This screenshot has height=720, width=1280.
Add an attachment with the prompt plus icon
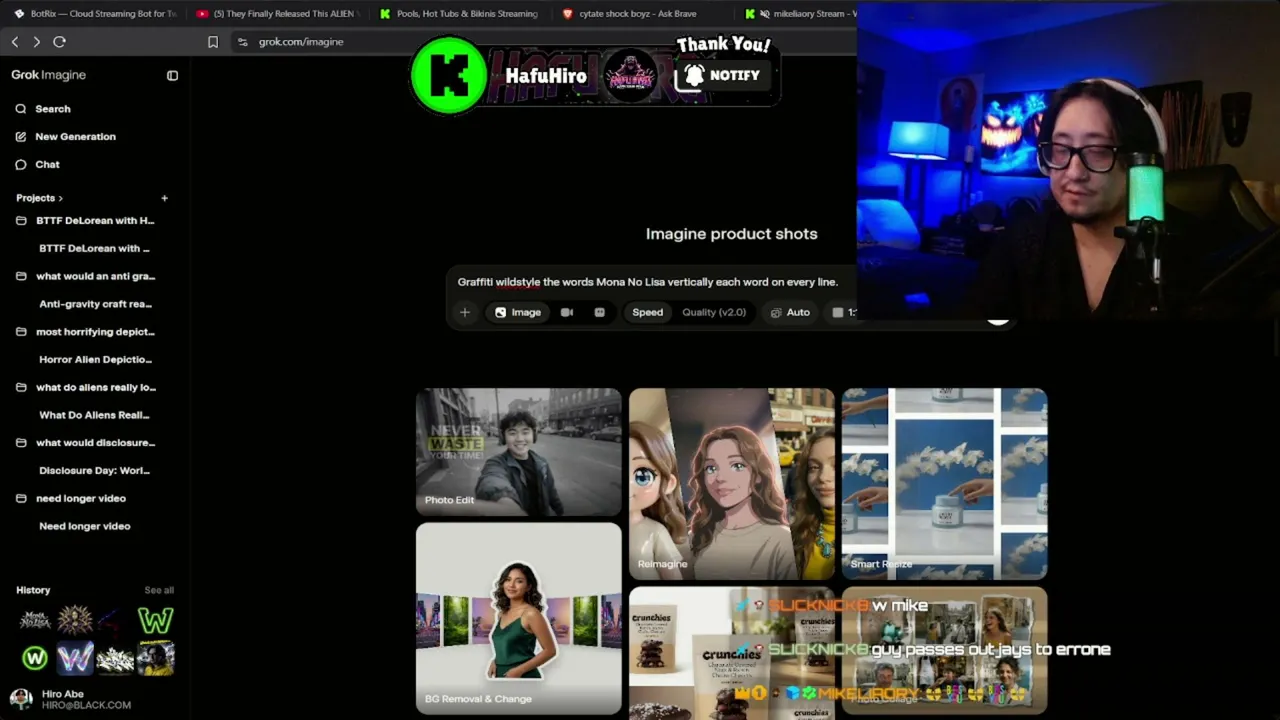click(464, 312)
